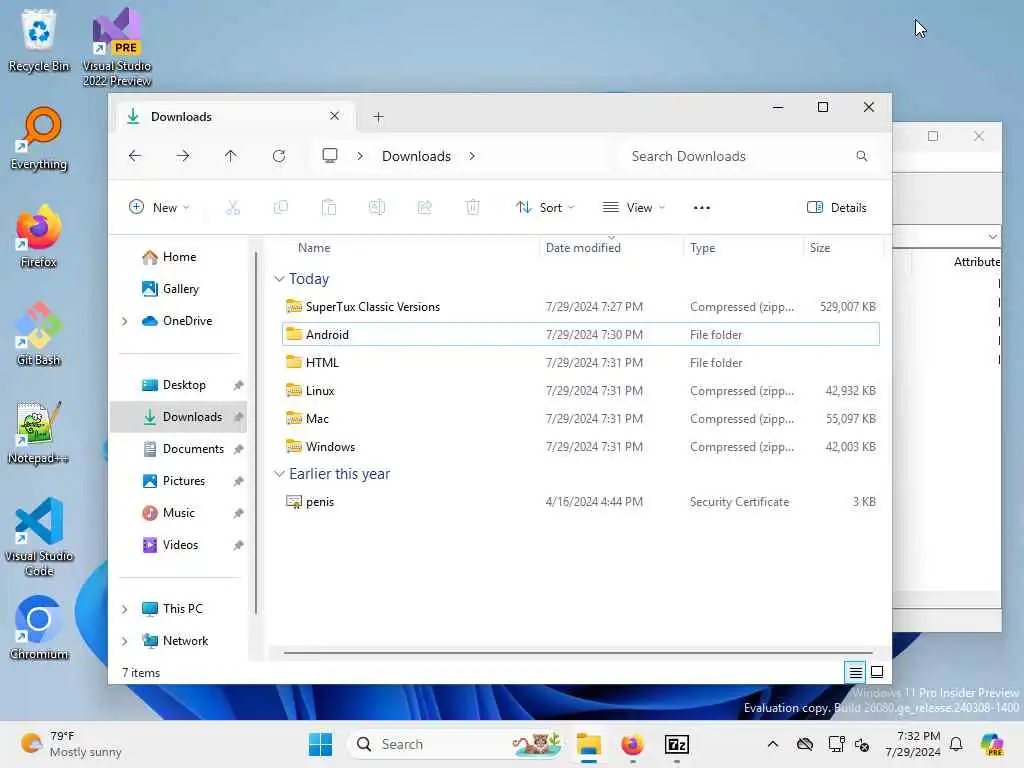Go forward with the right arrow button
The image size is (1024, 768).
click(x=183, y=156)
